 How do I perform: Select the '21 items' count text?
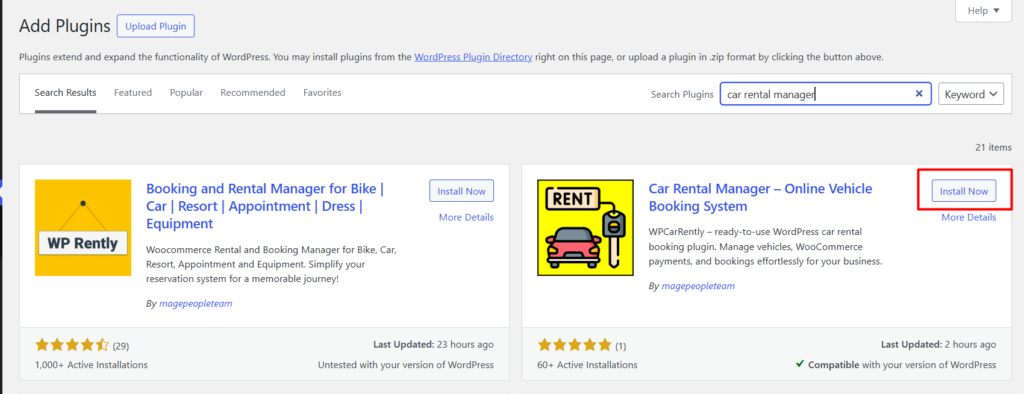click(993, 148)
